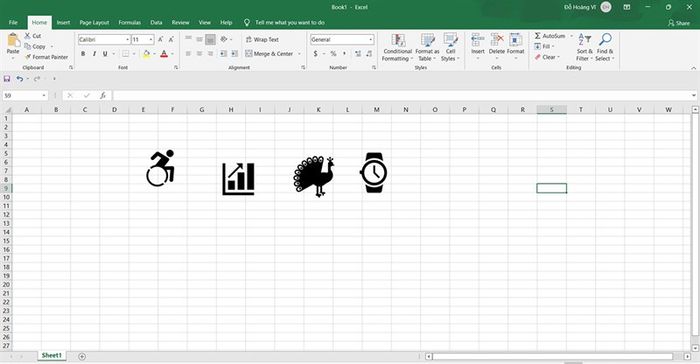Switch to the Formulas tab

click(129, 22)
